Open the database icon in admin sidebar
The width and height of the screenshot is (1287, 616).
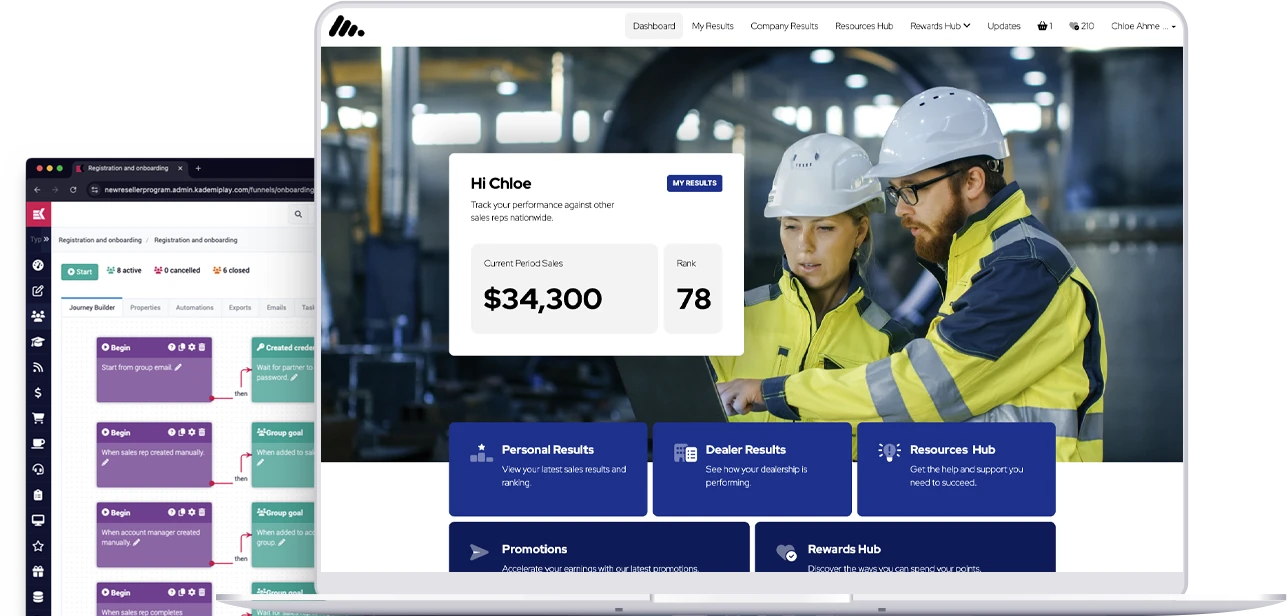(x=38, y=597)
